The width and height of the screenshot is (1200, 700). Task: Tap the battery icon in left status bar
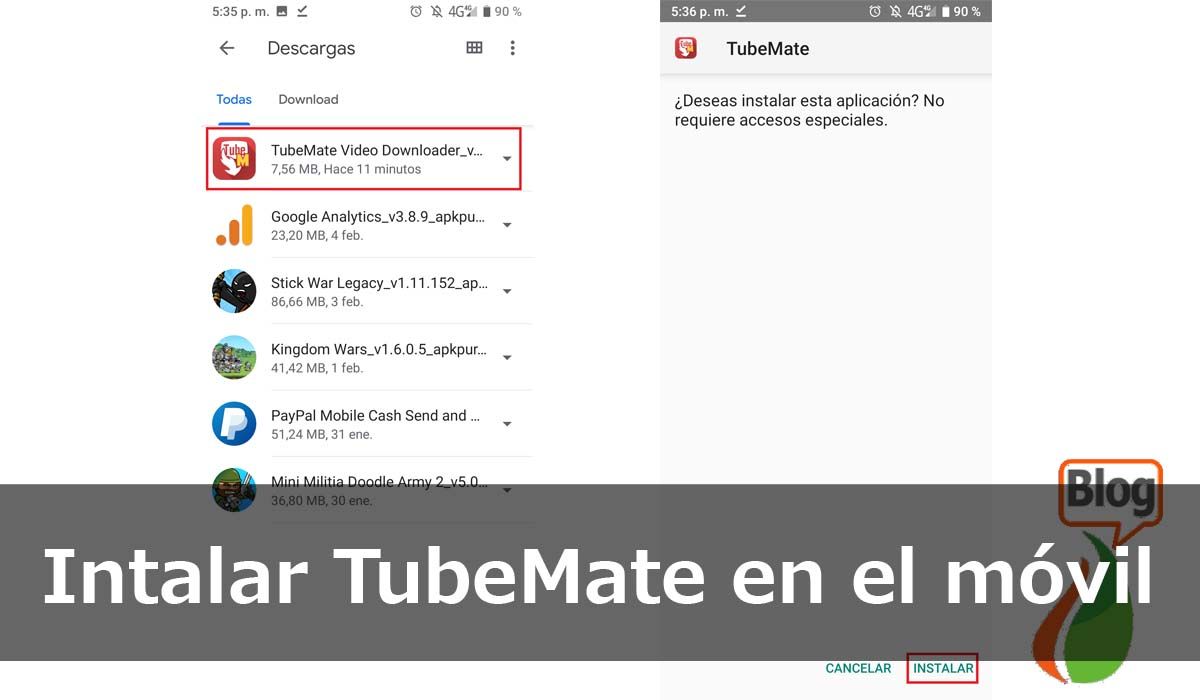click(x=487, y=12)
